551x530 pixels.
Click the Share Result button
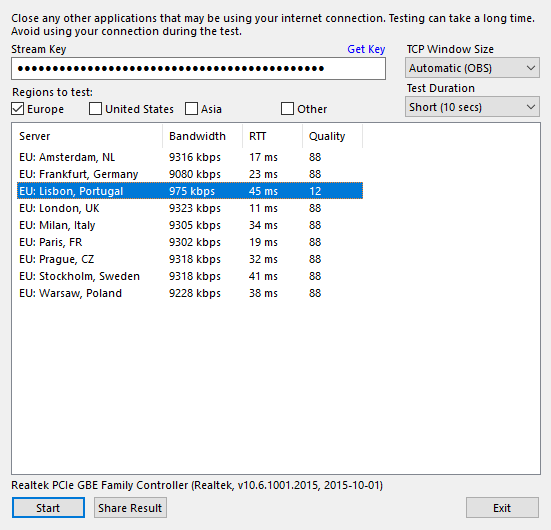[130, 508]
